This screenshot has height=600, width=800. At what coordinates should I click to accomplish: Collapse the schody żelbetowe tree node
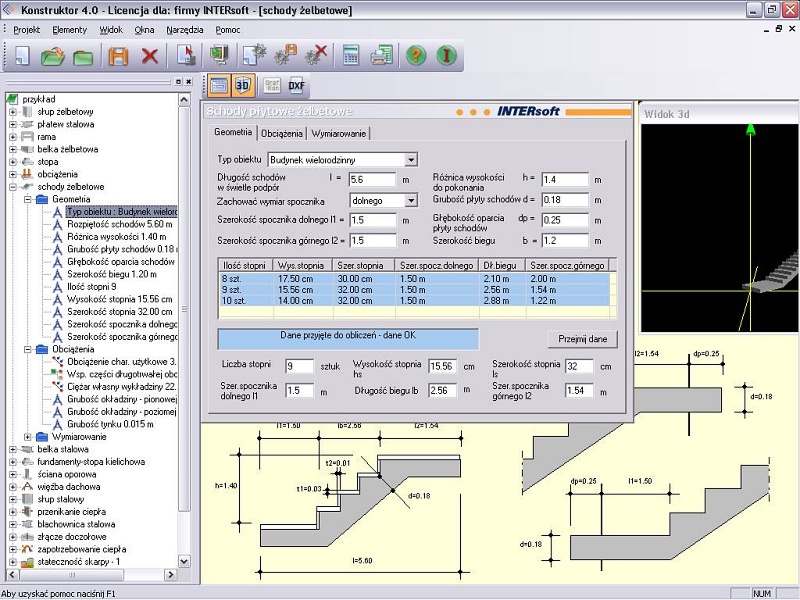pos(13,187)
